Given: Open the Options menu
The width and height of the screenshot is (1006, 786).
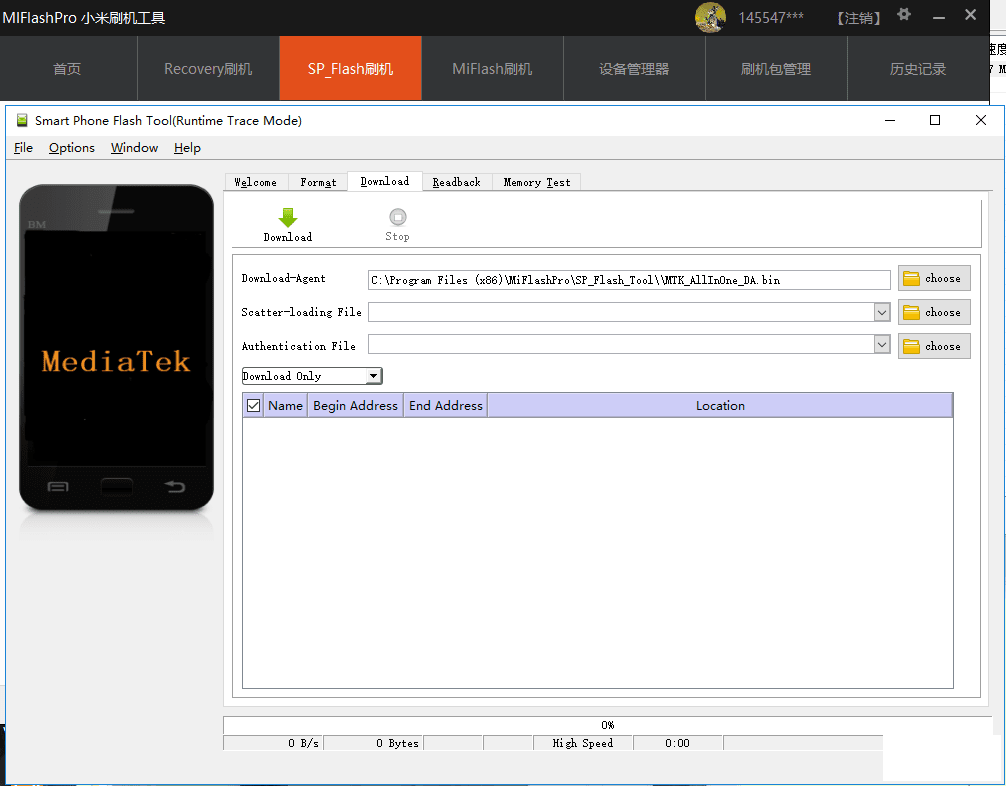Looking at the screenshot, I should coord(72,148).
